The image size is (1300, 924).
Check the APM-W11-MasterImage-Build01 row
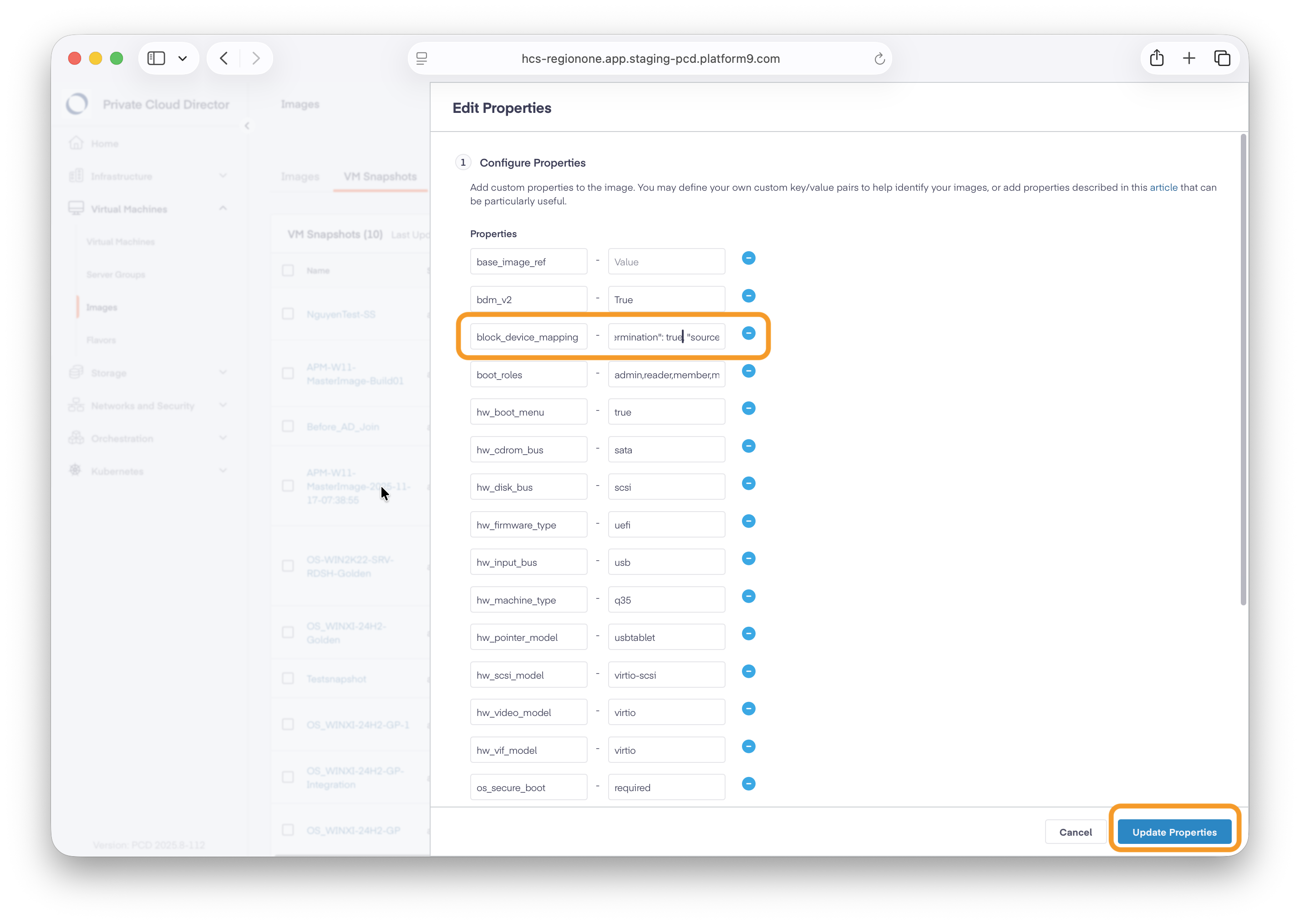pos(288,374)
